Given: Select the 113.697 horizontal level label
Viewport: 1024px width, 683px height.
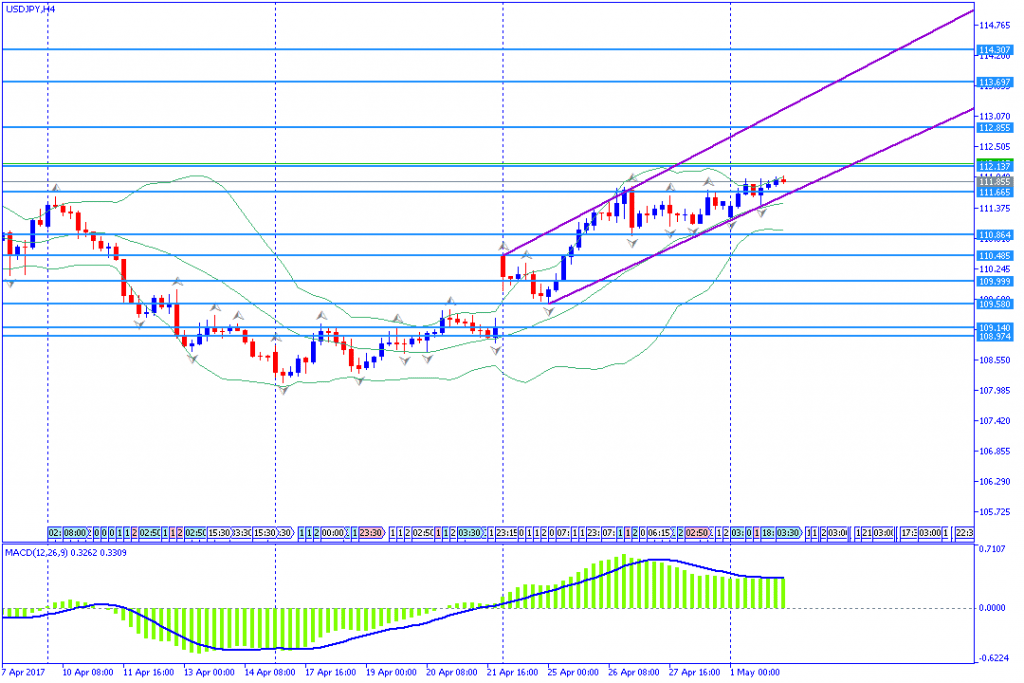Looking at the screenshot, I should coord(994,81).
